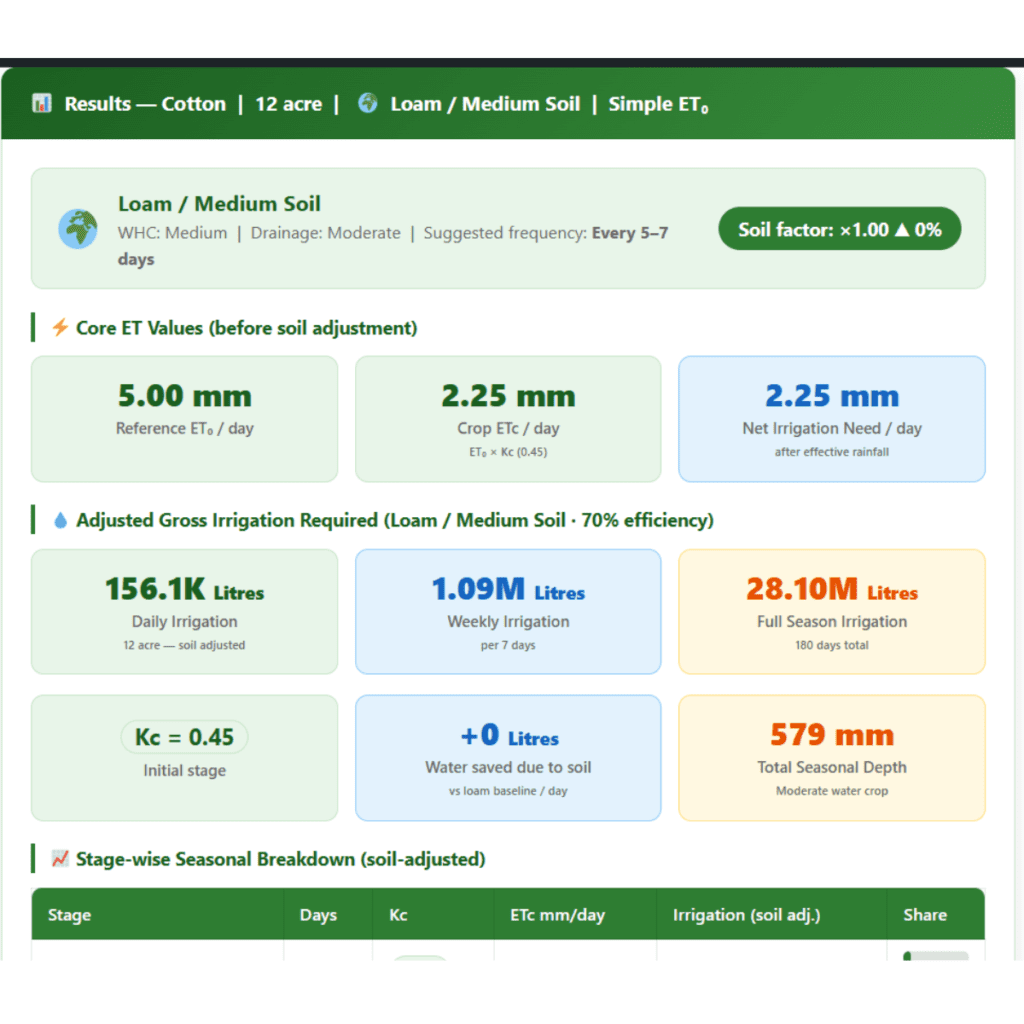
Task: Click the earth icon in the soil card
Action: [x=78, y=229]
